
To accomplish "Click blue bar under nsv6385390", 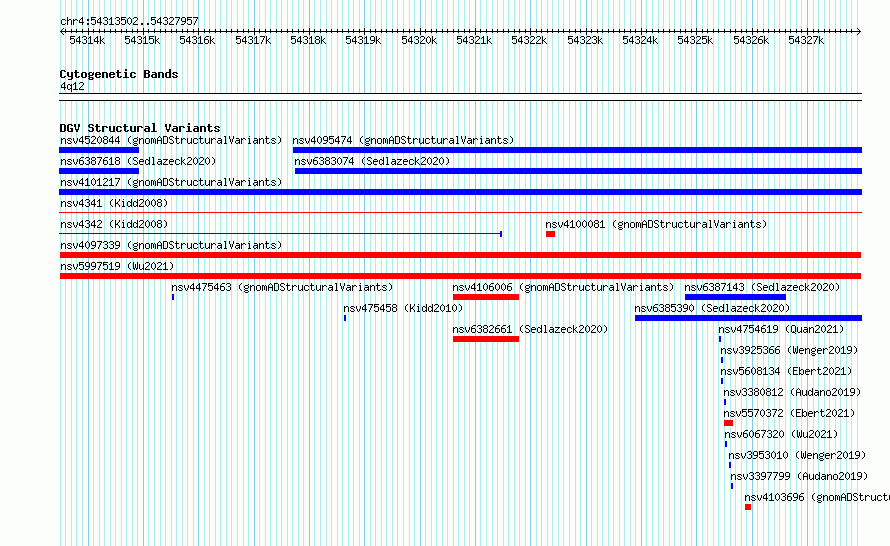I will [748, 318].
